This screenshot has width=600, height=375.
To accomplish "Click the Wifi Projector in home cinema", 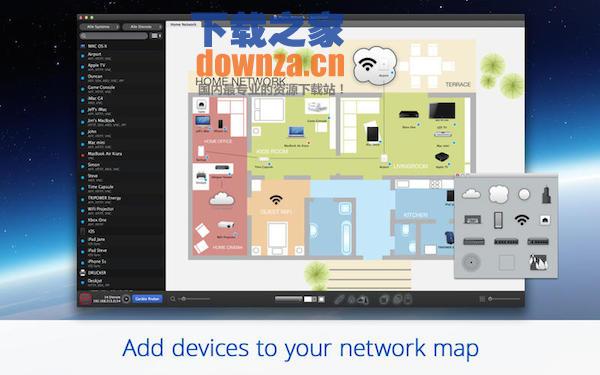I will pos(226,225).
